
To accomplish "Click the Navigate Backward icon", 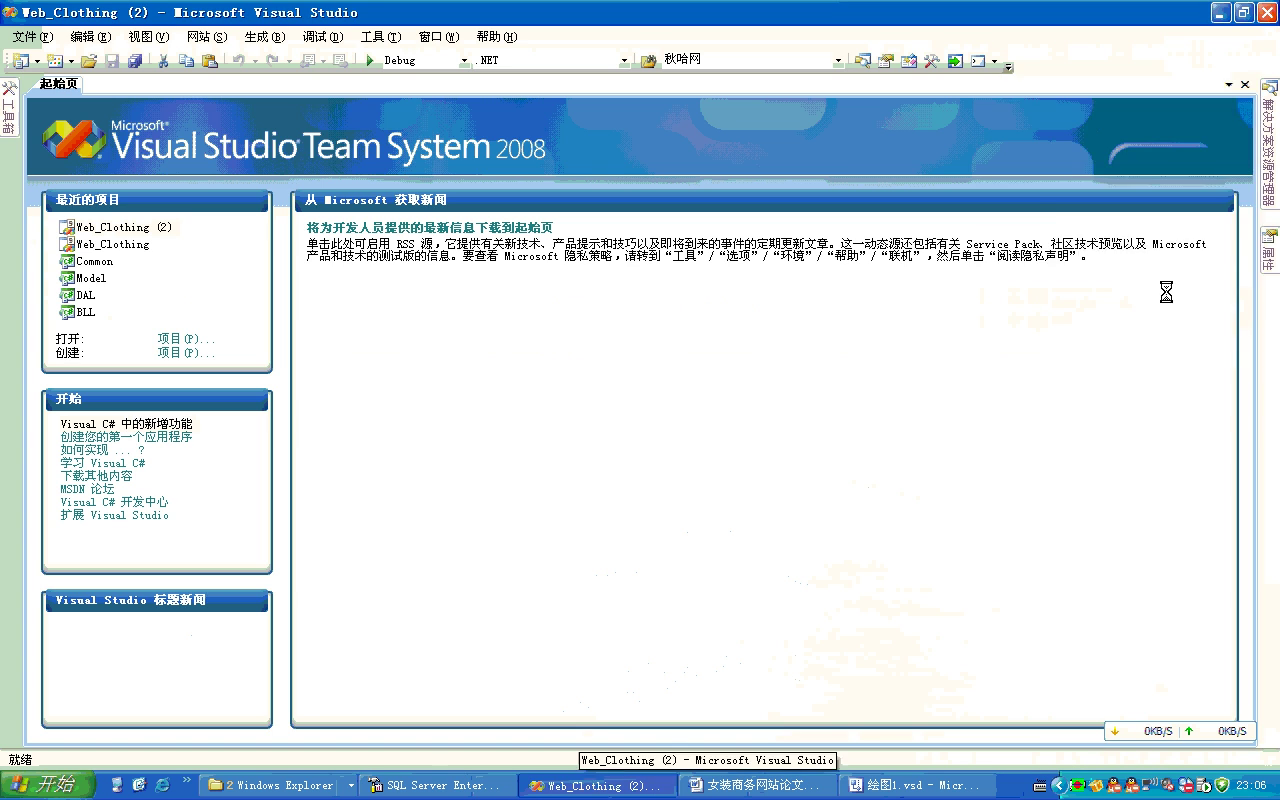I will [307, 61].
